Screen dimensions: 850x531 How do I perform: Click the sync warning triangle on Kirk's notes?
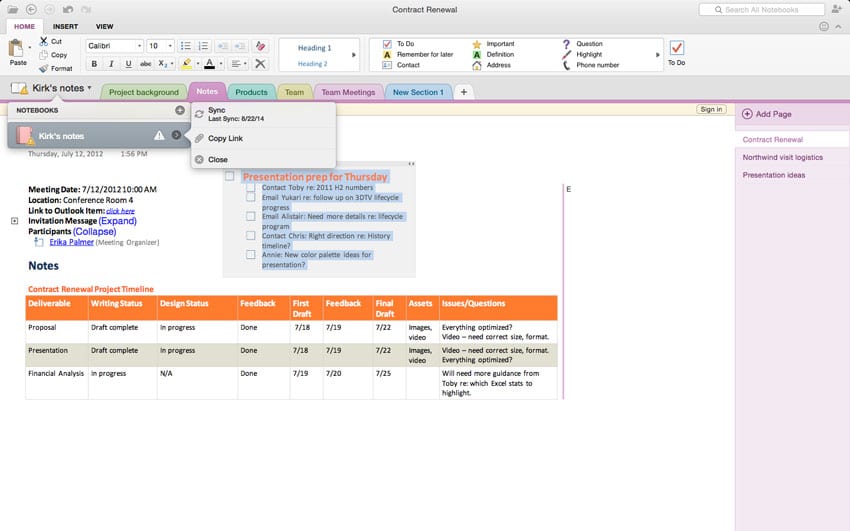[x=158, y=135]
